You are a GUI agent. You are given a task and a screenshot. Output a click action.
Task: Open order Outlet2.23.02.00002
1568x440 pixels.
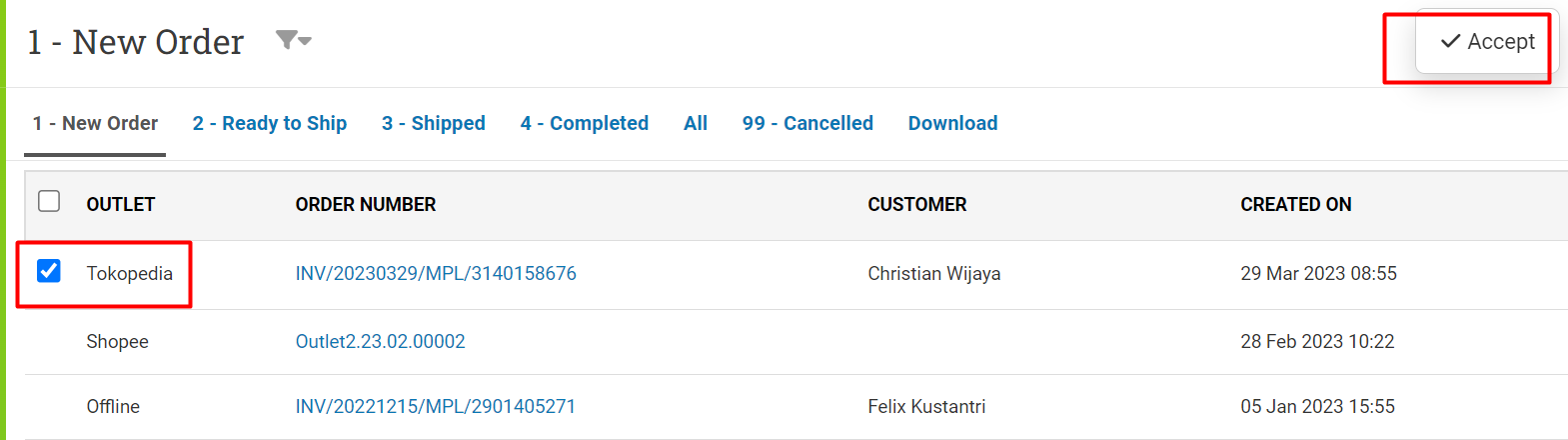380,341
